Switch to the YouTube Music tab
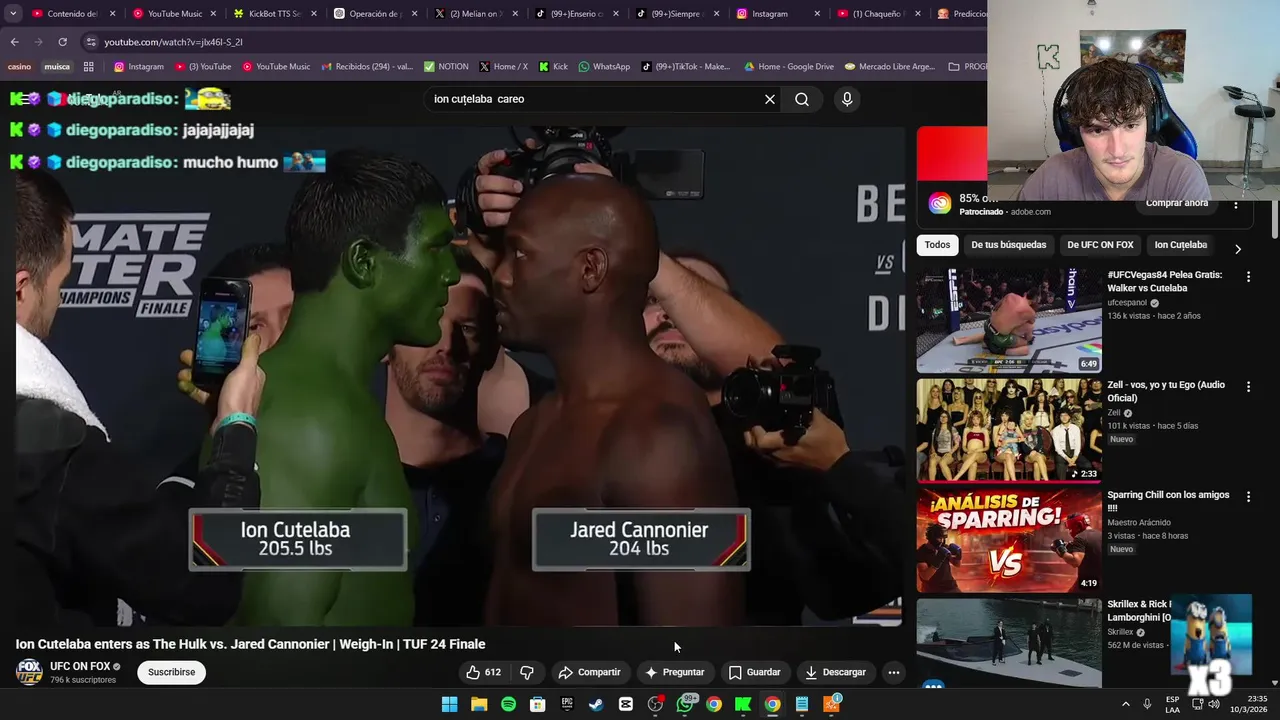Image resolution: width=1280 pixels, height=720 pixels. 166,14
